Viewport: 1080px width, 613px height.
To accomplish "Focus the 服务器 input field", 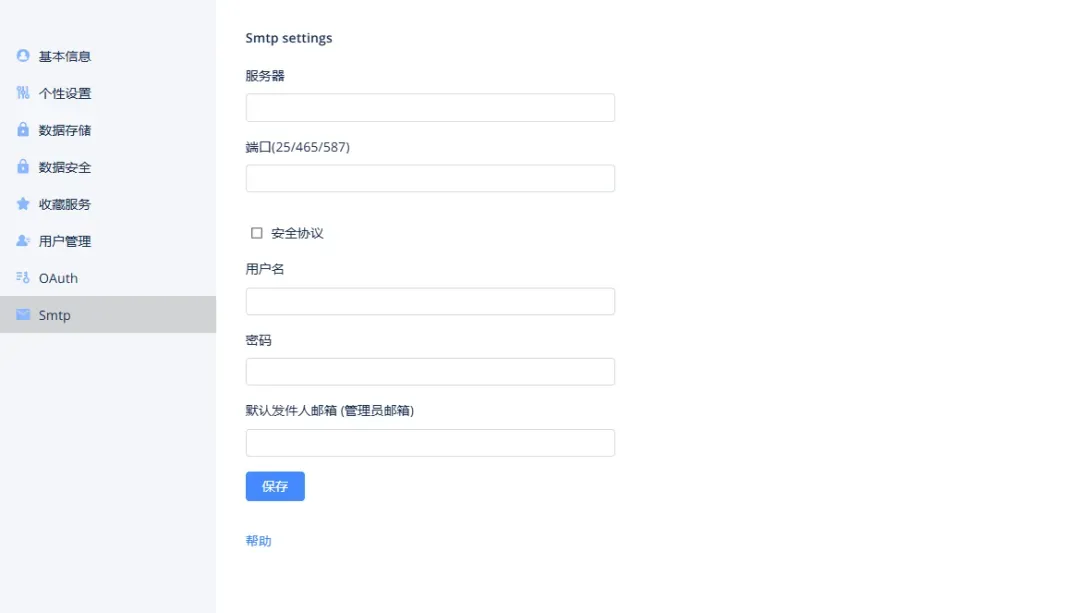I will pyautogui.click(x=430, y=107).
